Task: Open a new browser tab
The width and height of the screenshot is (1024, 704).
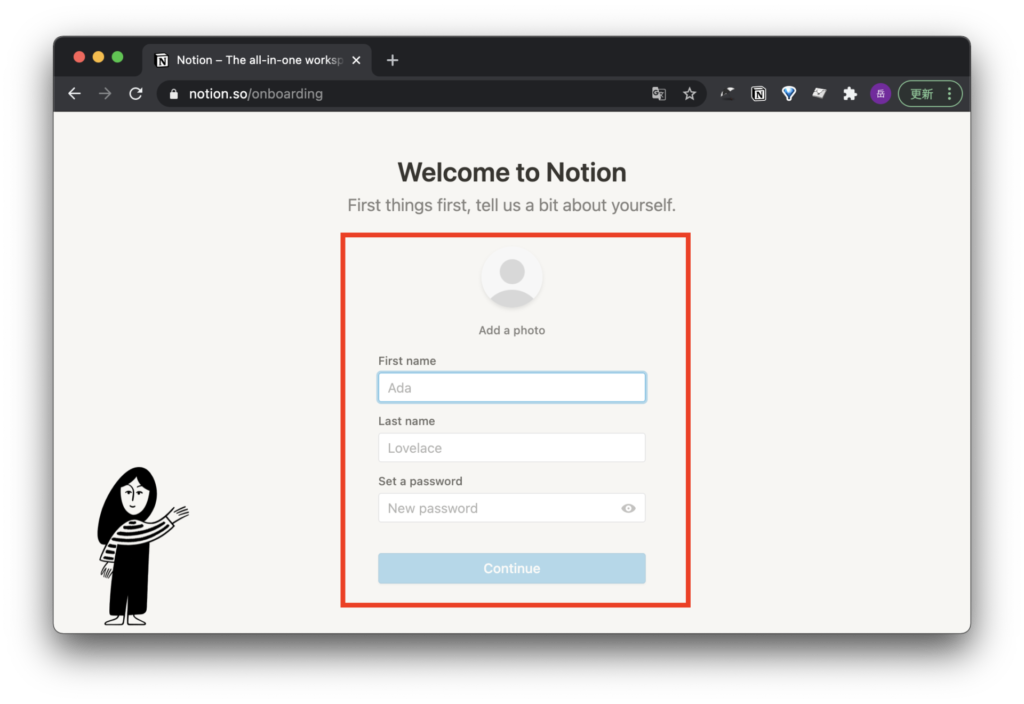Action: click(392, 60)
